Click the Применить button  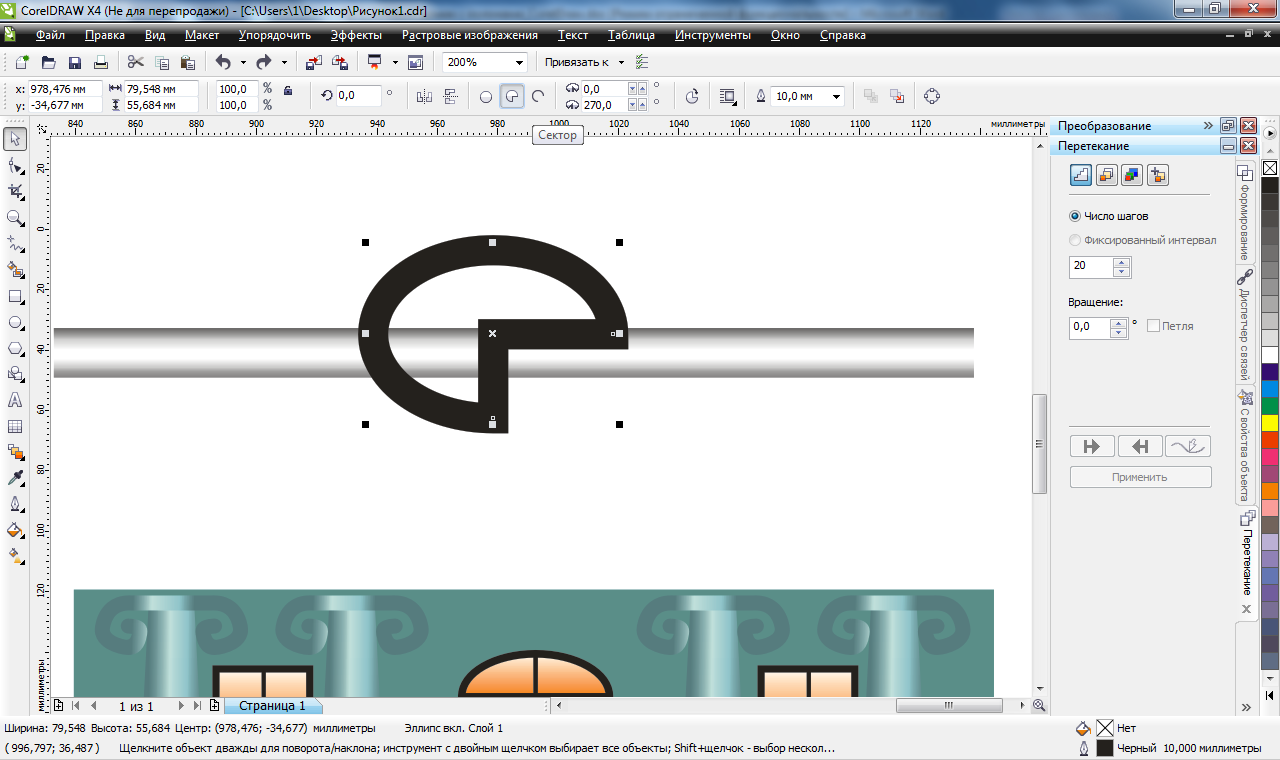click(1140, 477)
